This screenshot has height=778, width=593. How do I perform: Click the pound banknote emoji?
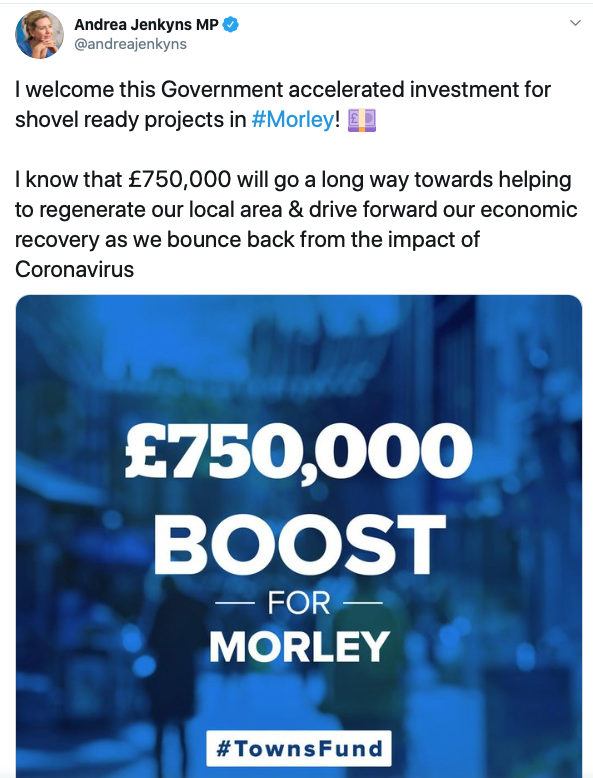(361, 121)
